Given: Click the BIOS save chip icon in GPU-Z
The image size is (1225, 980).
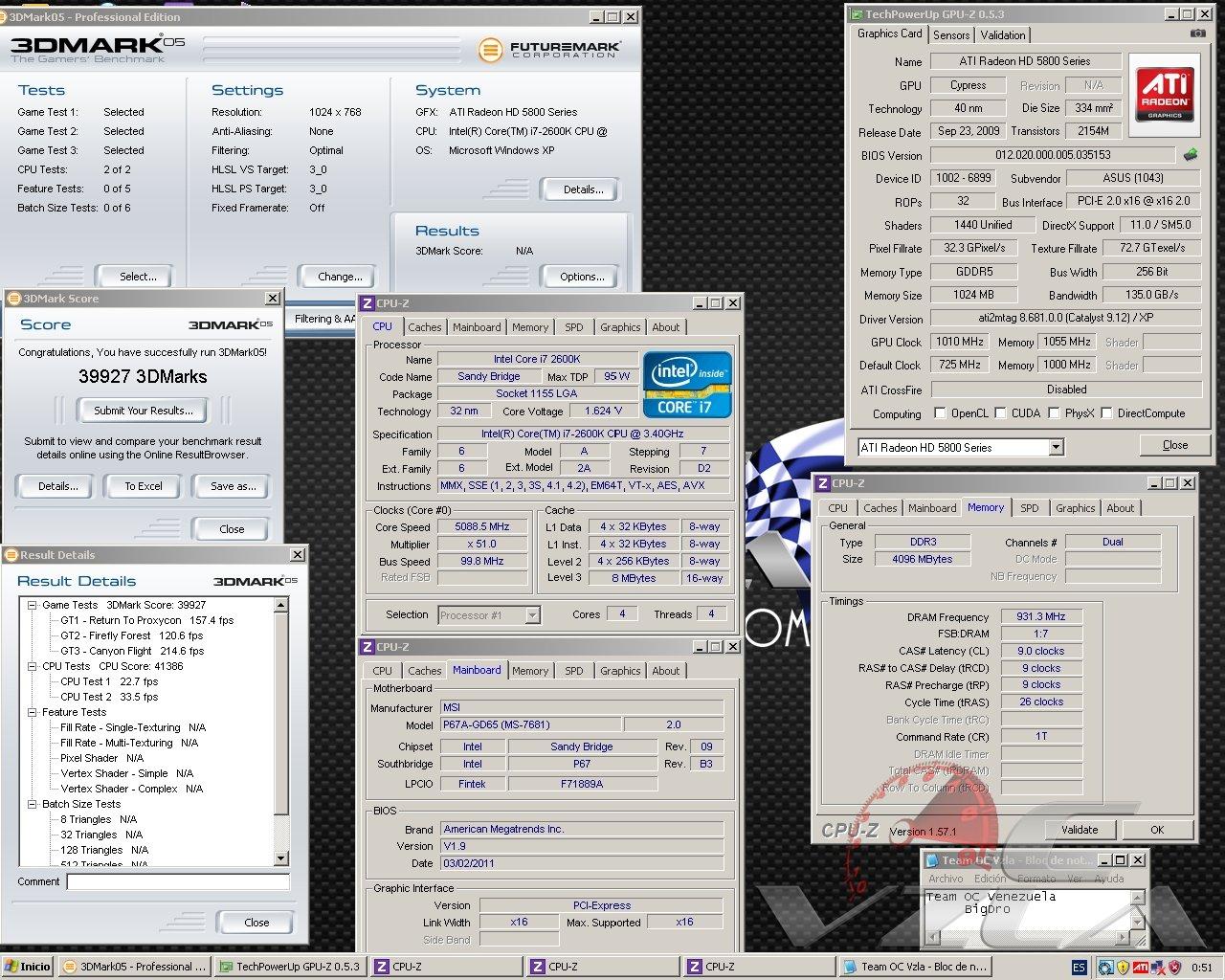Looking at the screenshot, I should pos(1191,154).
